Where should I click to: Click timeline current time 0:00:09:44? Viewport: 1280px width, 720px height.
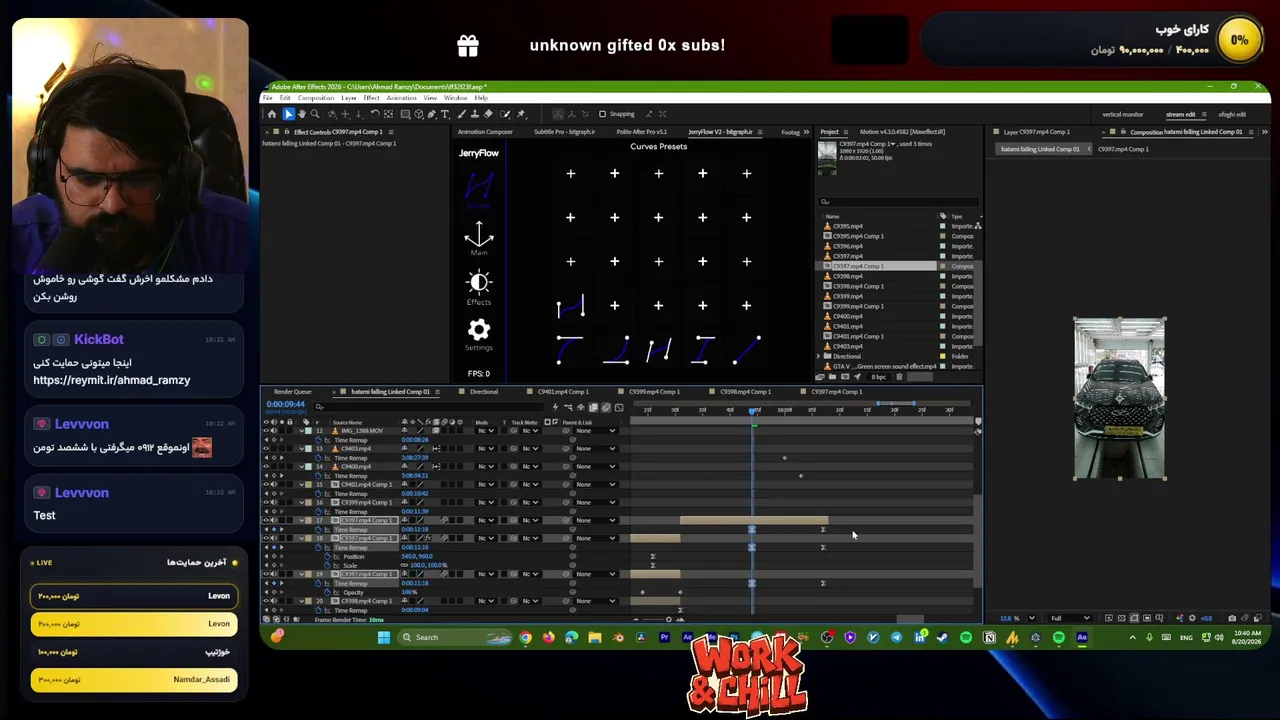[285, 404]
